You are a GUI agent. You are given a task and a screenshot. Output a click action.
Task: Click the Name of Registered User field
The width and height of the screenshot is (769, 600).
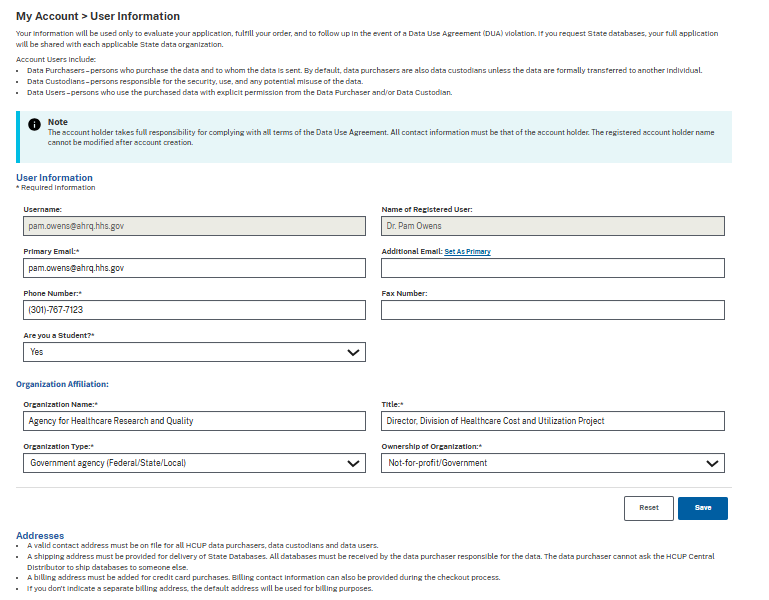(x=553, y=226)
